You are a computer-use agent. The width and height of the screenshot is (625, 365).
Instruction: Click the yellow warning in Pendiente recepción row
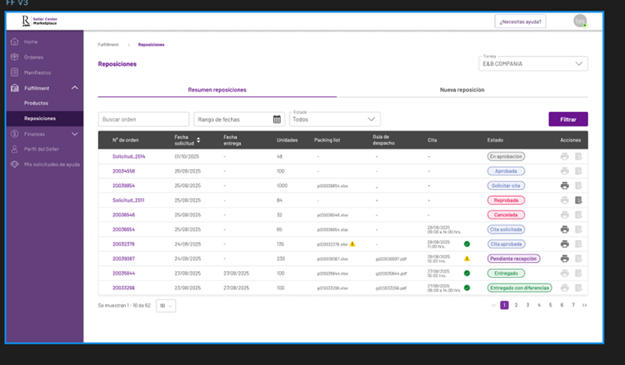[x=467, y=259]
